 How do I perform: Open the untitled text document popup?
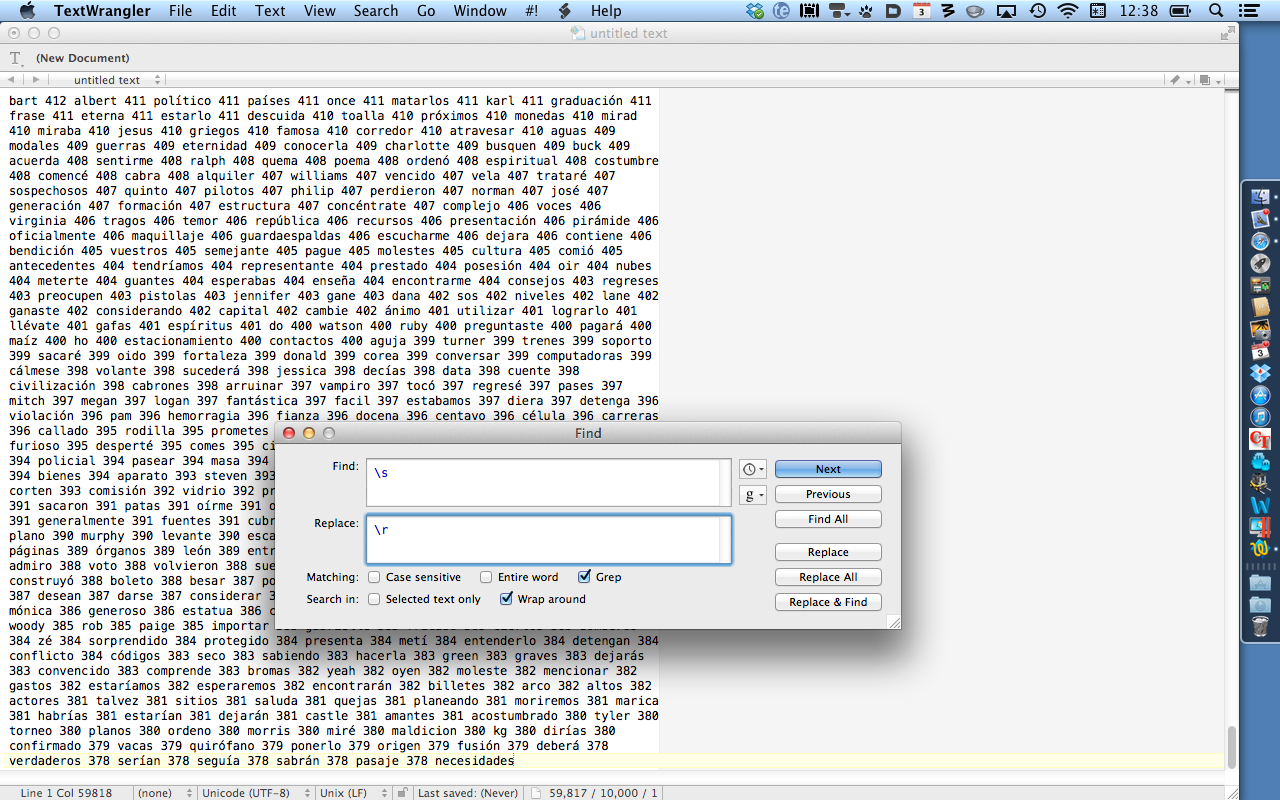[x=108, y=80]
